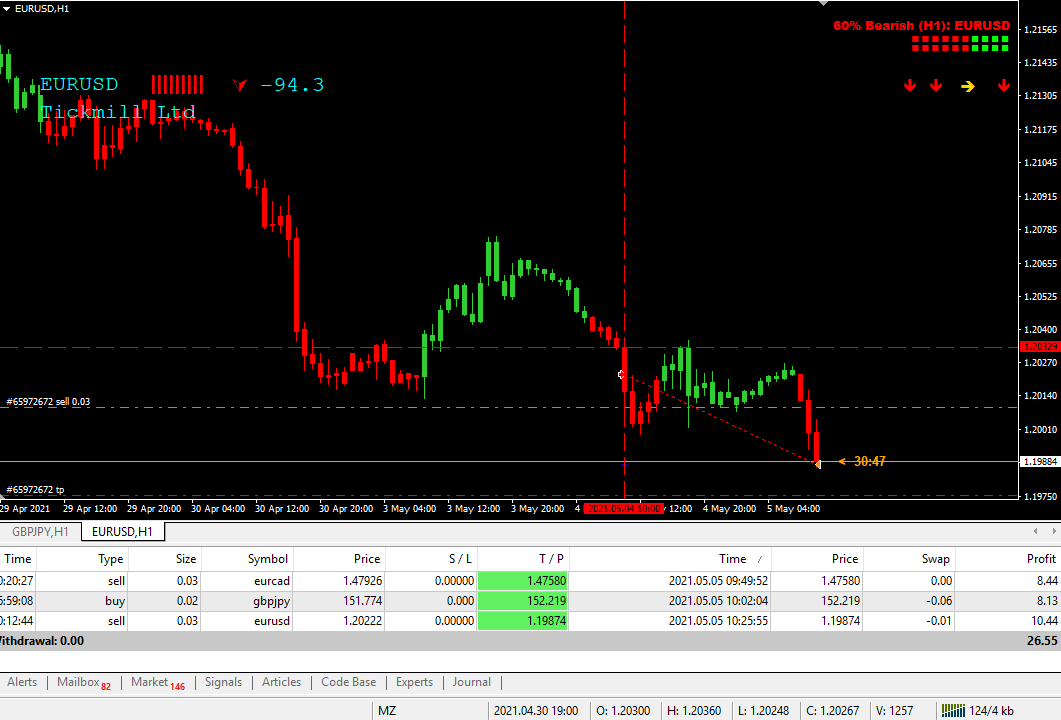Click the trade exit arrow marker on last candle
The height and width of the screenshot is (720, 1061).
818,464
